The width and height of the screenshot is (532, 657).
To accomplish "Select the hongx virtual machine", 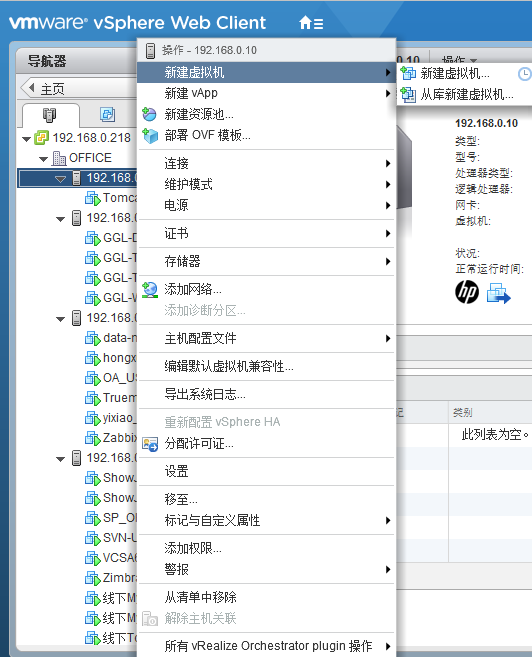I will click(120, 358).
